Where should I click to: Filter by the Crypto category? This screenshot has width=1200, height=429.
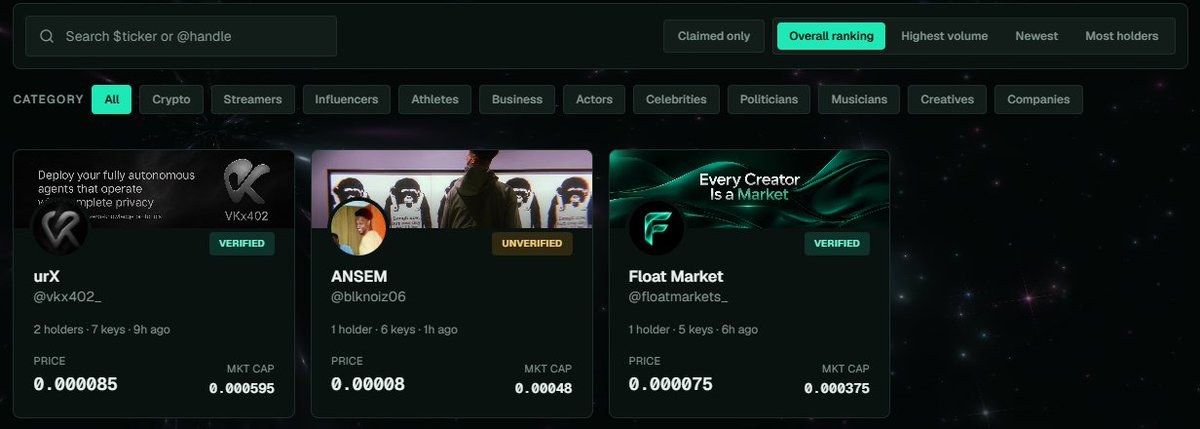click(172, 99)
